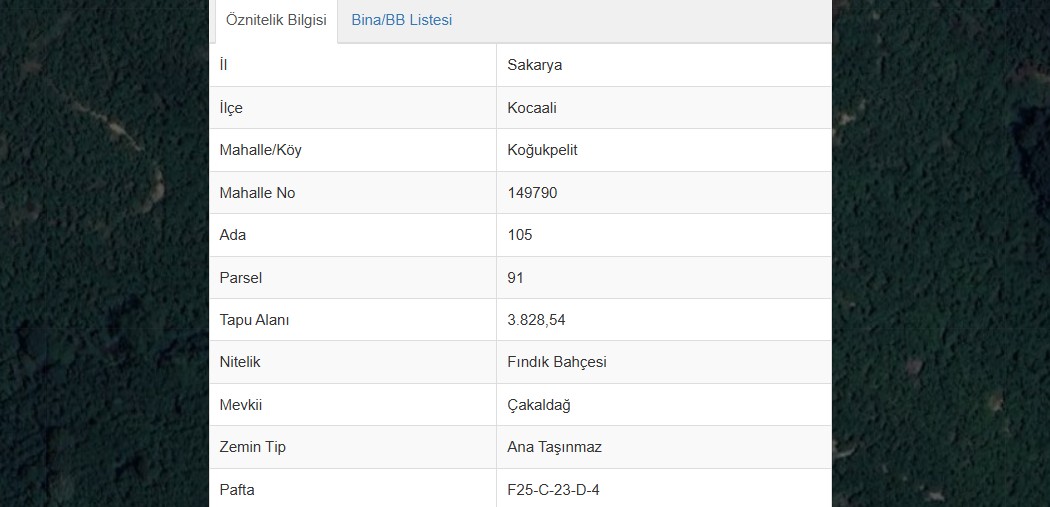Click the Zemin Tip row label
1050x507 pixels.
coord(252,447)
